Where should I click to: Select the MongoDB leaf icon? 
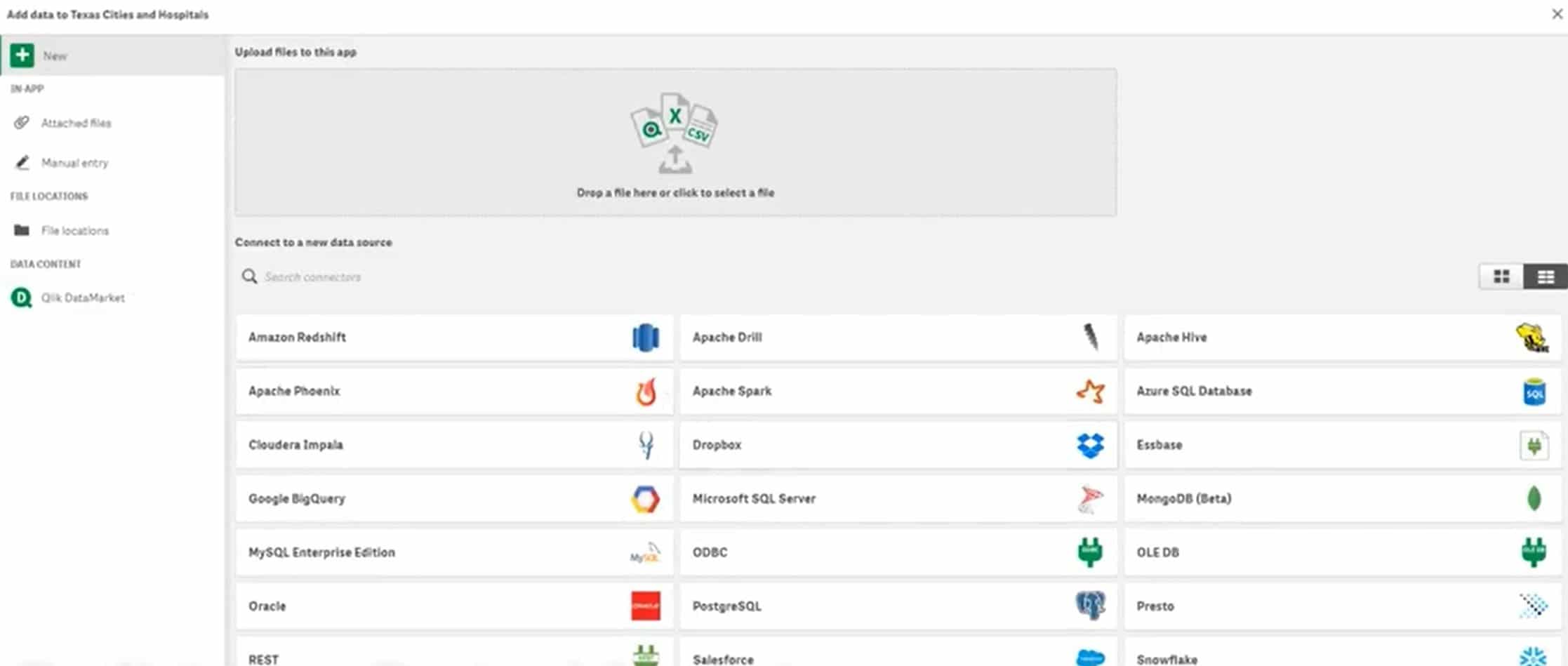point(1534,499)
